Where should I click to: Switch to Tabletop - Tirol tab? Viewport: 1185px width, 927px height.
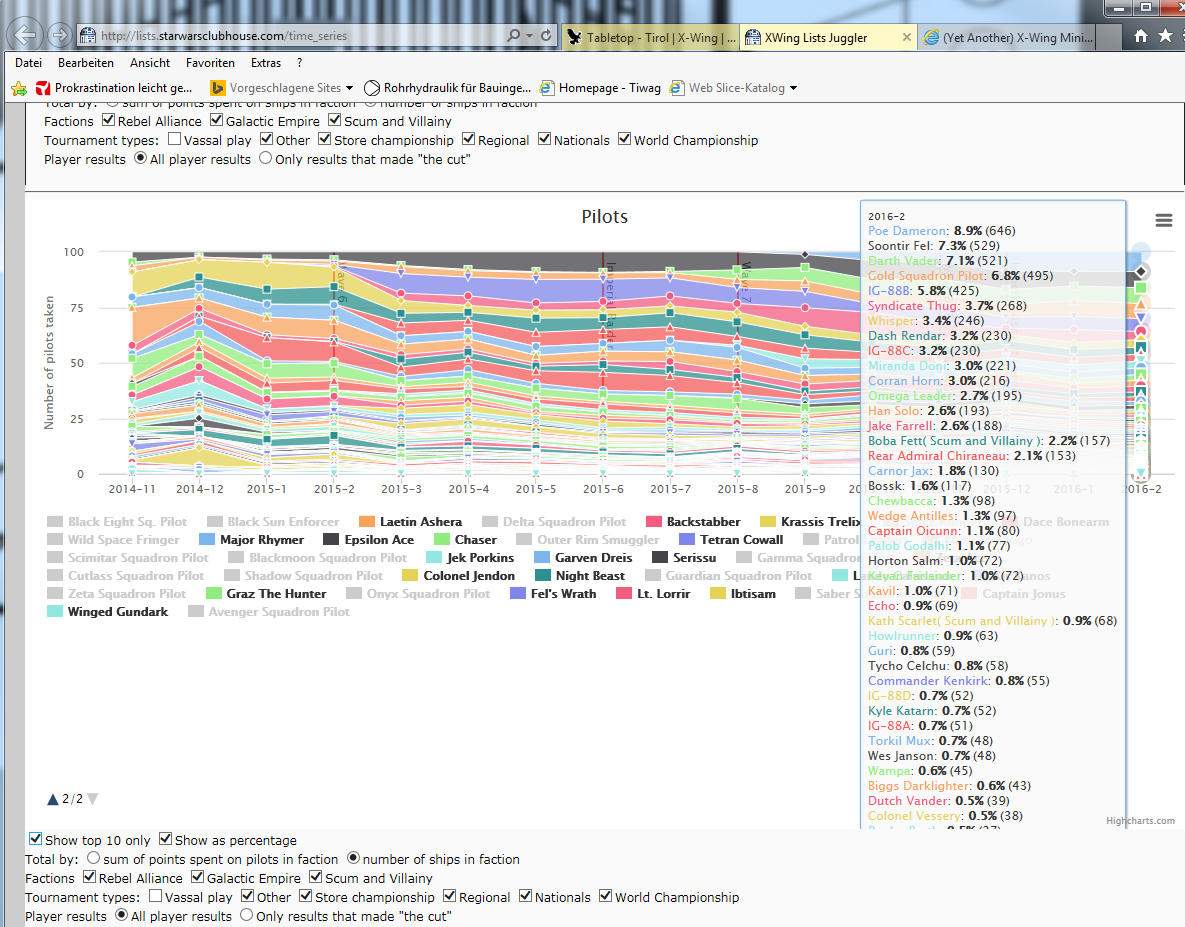650,37
